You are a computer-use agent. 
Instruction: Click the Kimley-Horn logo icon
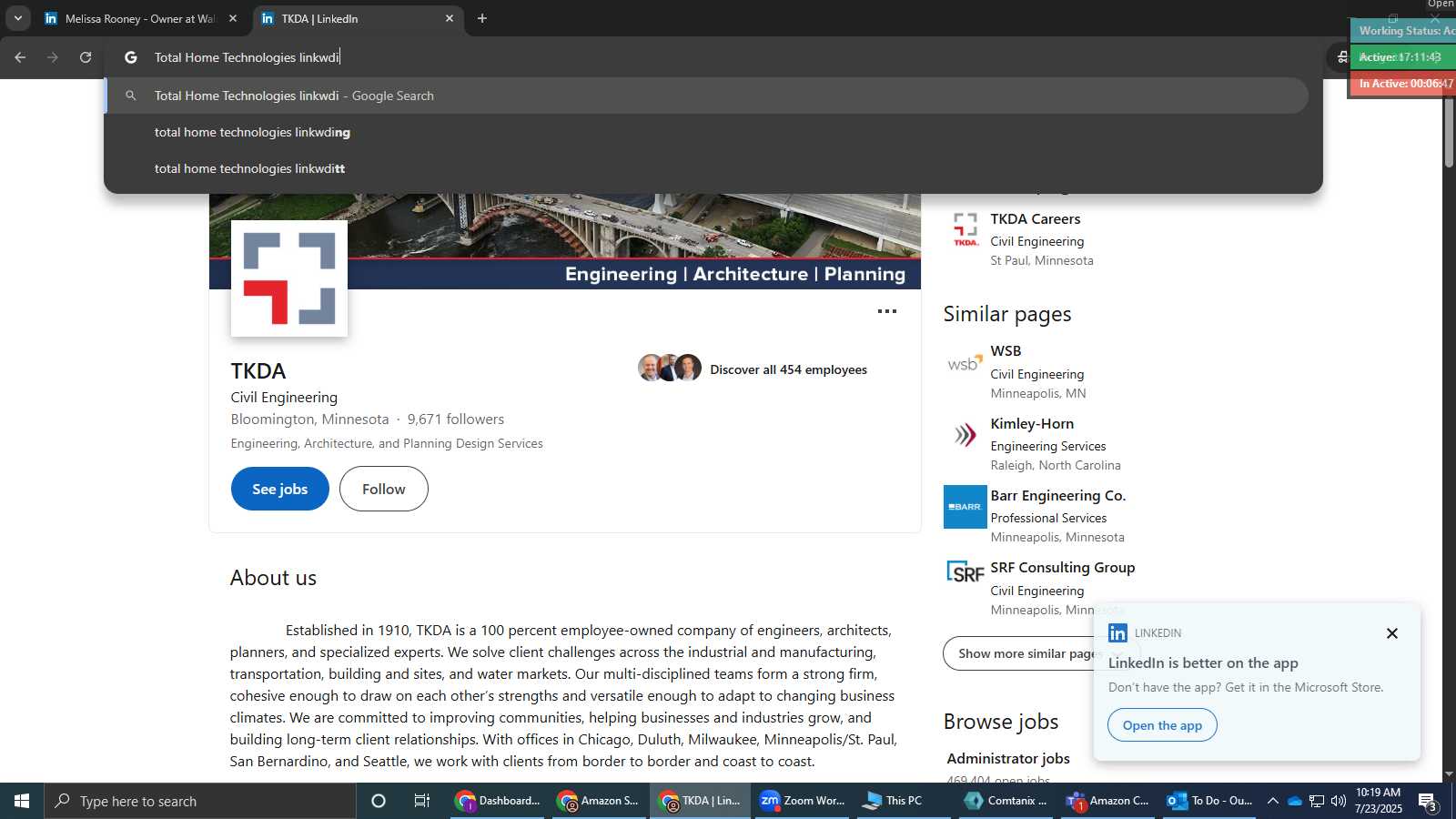click(966, 435)
